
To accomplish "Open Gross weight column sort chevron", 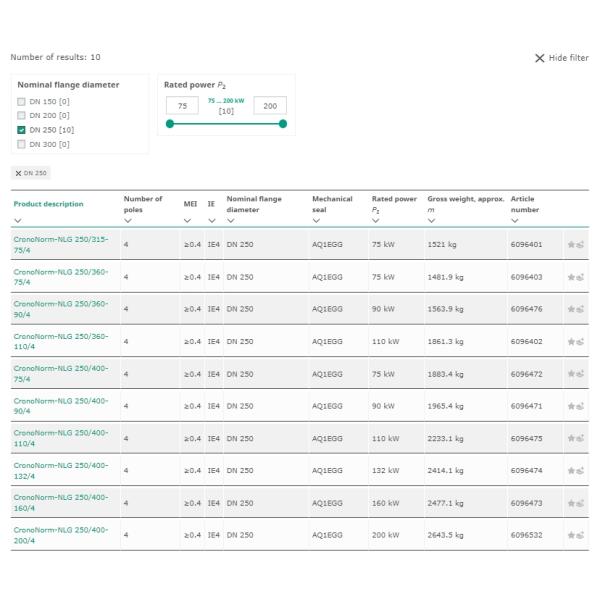I will click(x=431, y=221).
